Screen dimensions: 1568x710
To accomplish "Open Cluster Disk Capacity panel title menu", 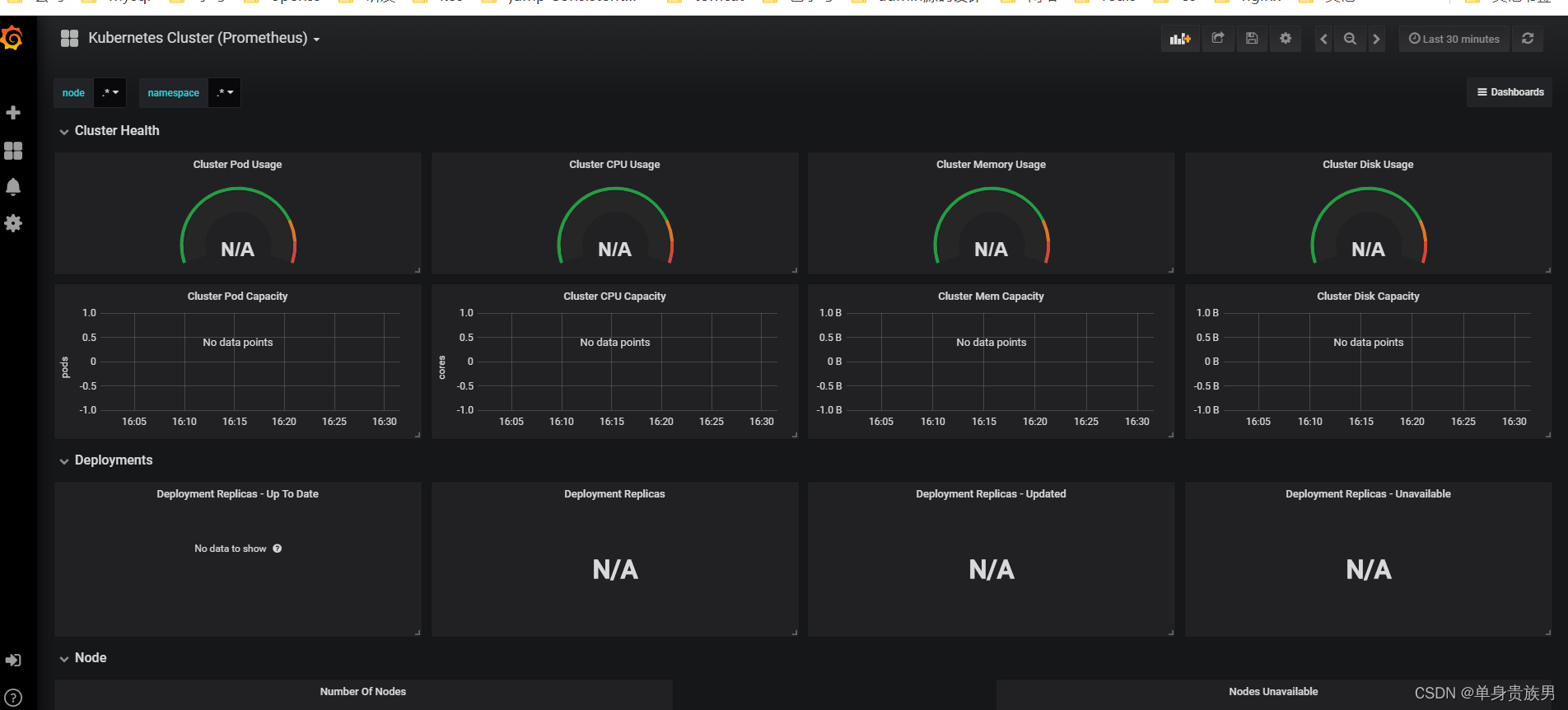I will (x=1368, y=297).
